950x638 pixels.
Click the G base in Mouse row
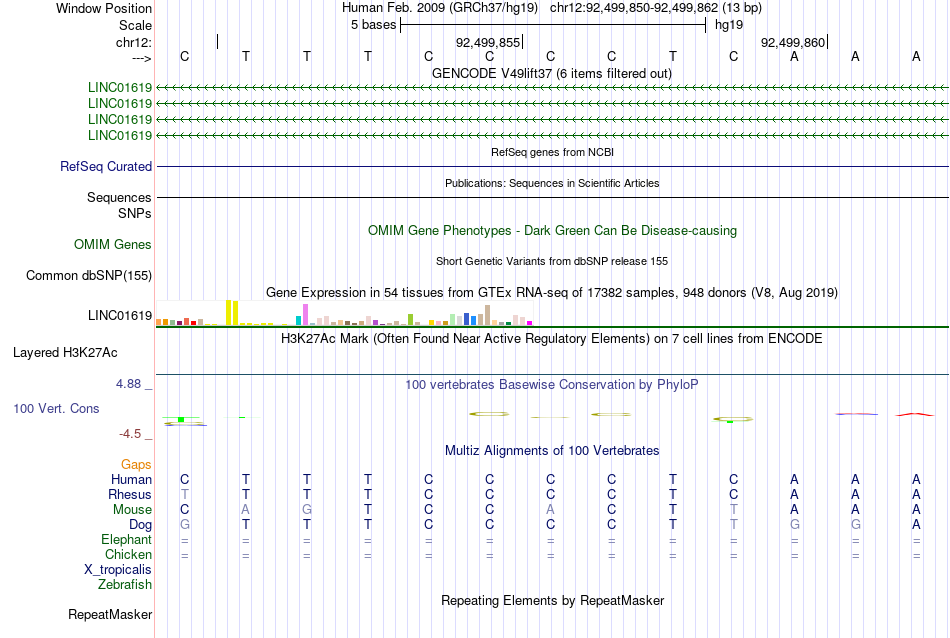click(307, 510)
